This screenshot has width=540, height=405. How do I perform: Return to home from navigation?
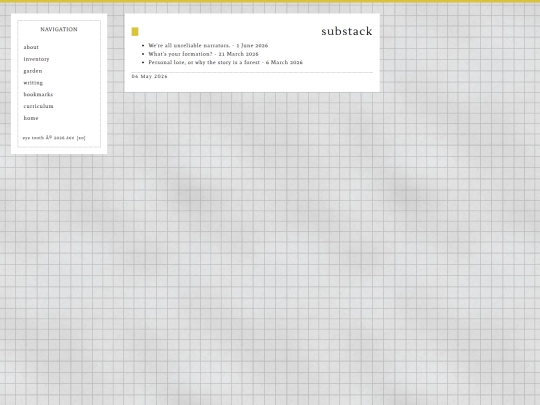(x=31, y=118)
